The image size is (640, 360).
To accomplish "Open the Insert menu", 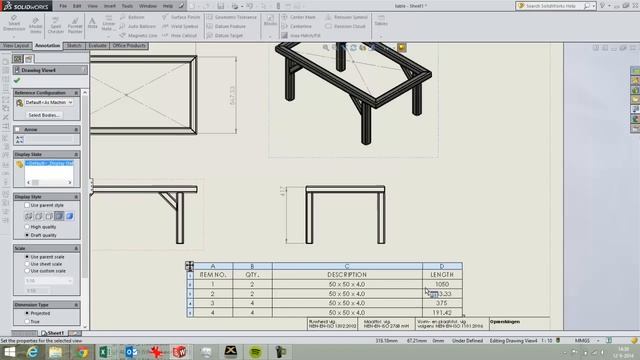I will 109,6.
